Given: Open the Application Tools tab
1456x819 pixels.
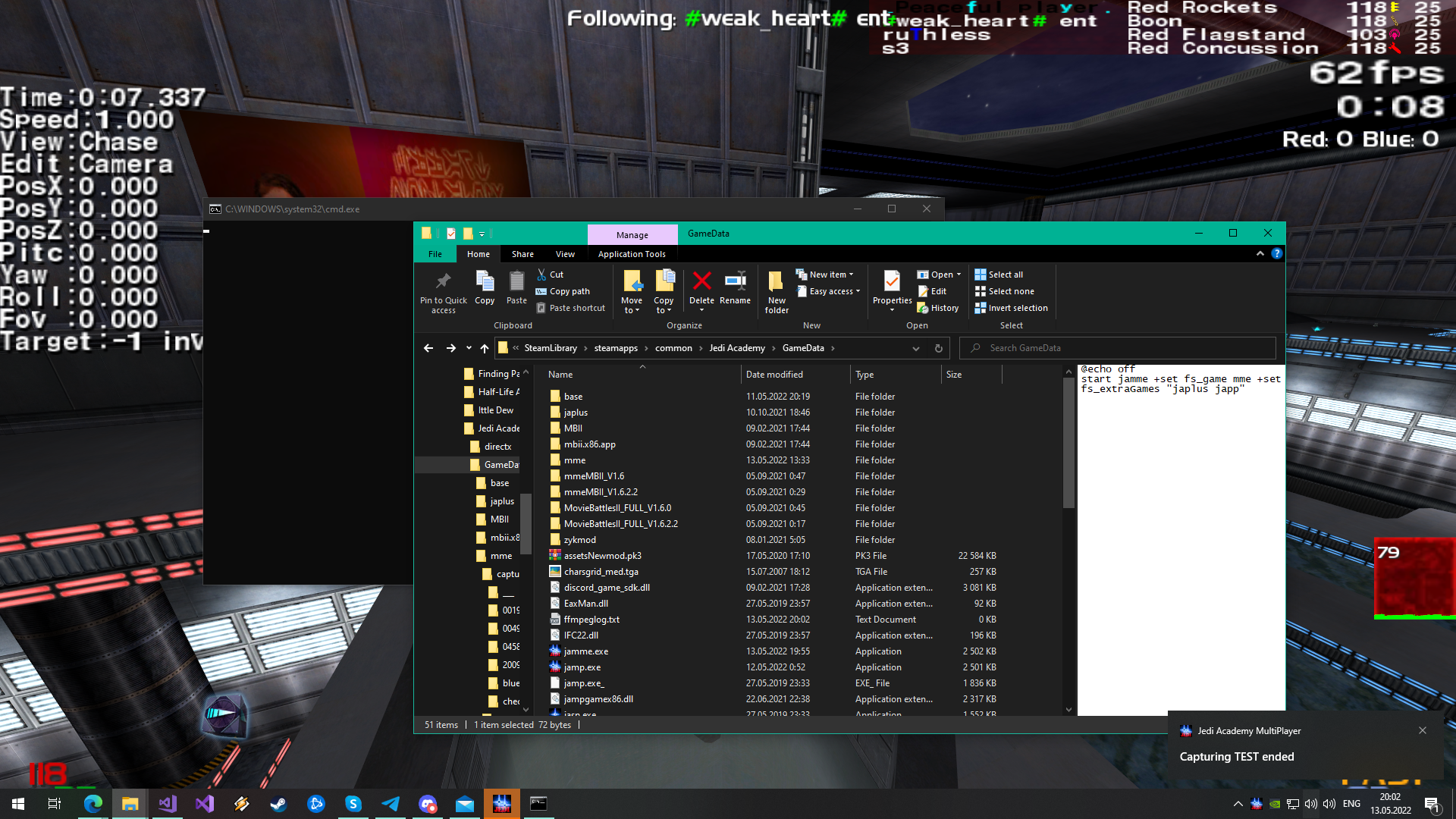Looking at the screenshot, I should click(632, 254).
